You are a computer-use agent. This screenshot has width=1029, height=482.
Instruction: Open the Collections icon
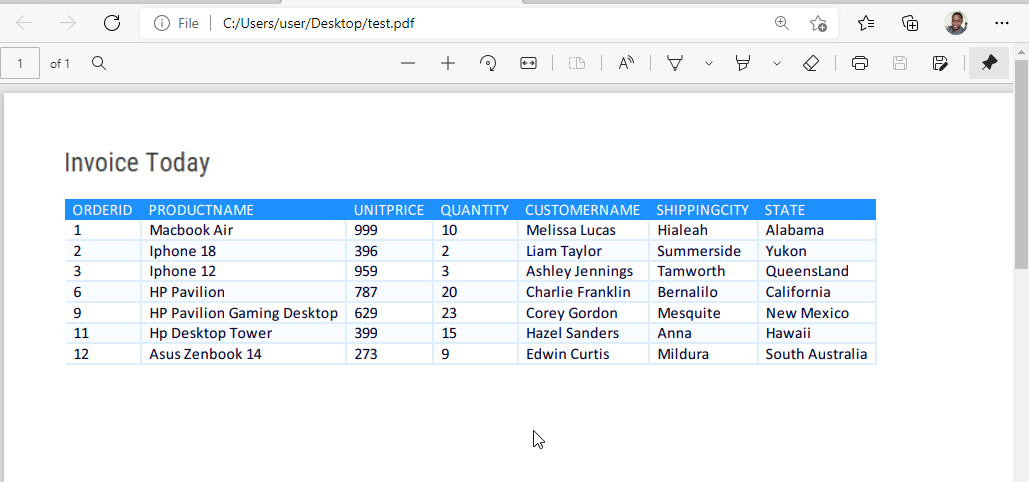click(910, 24)
